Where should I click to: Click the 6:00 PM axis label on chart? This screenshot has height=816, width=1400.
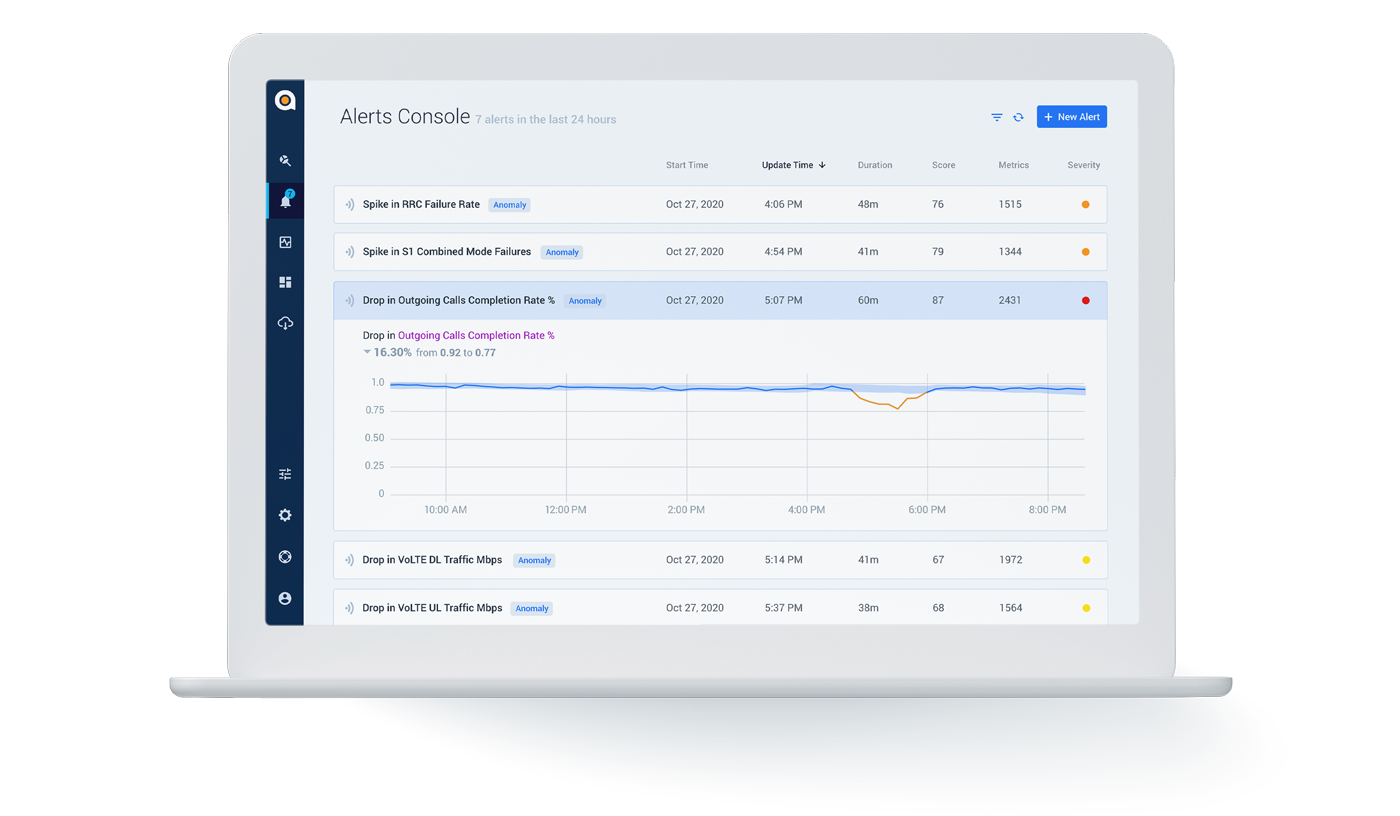pos(927,510)
